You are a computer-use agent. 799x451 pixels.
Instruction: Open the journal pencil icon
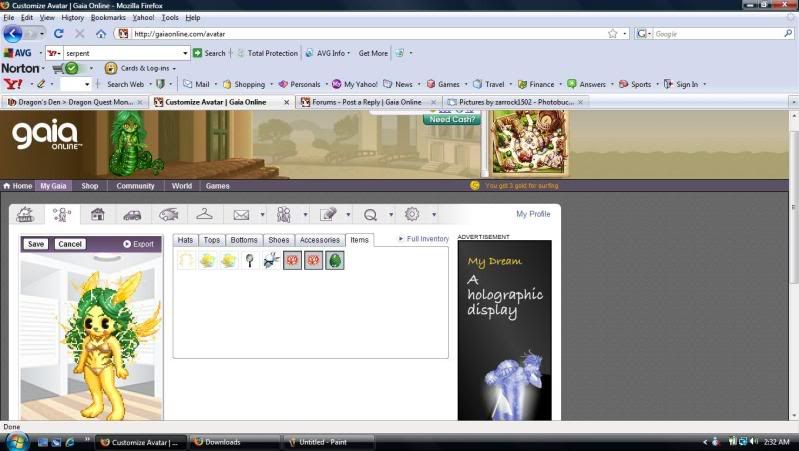click(x=328, y=215)
